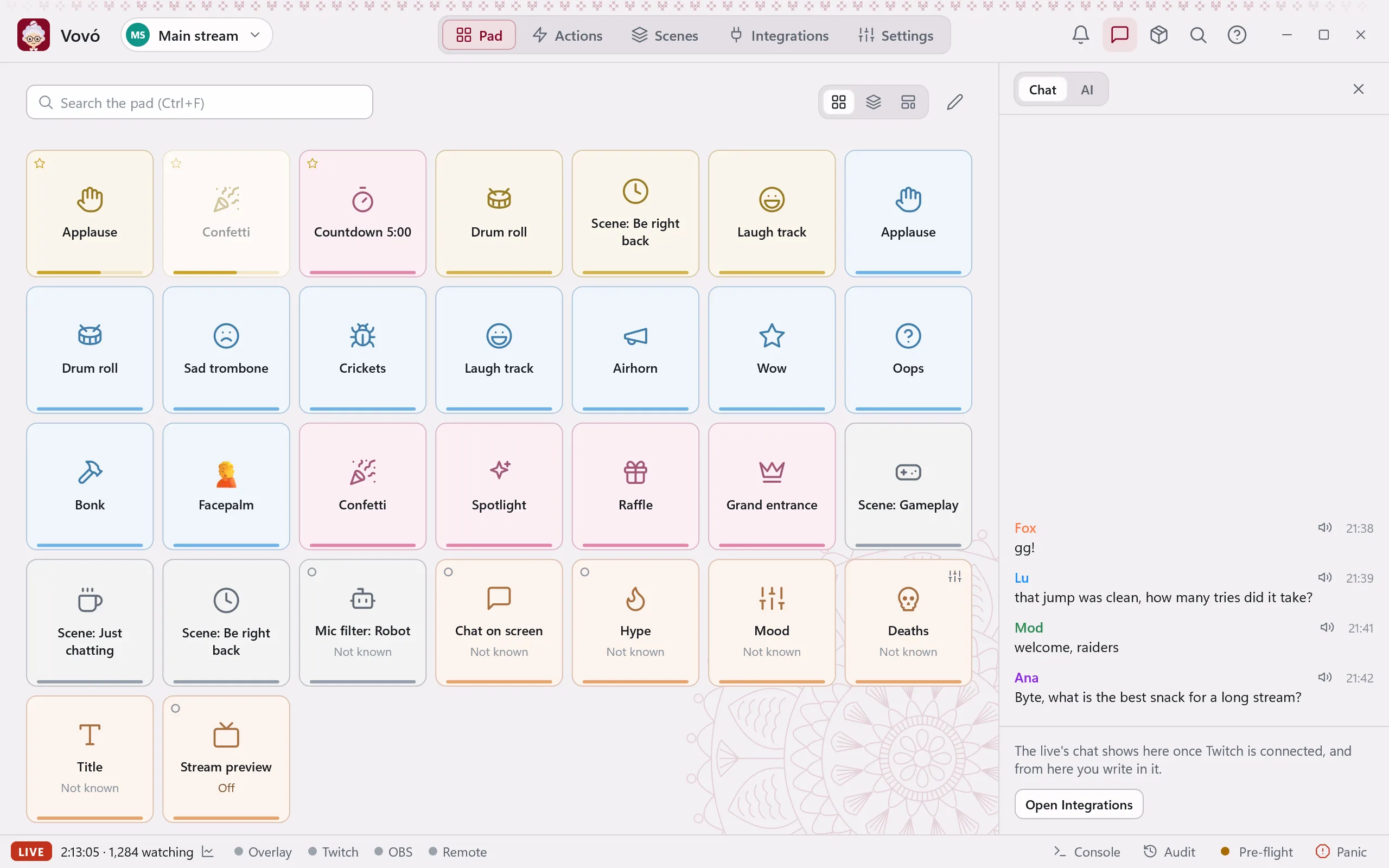Toggle Mic filter: Robot tile

362,623
